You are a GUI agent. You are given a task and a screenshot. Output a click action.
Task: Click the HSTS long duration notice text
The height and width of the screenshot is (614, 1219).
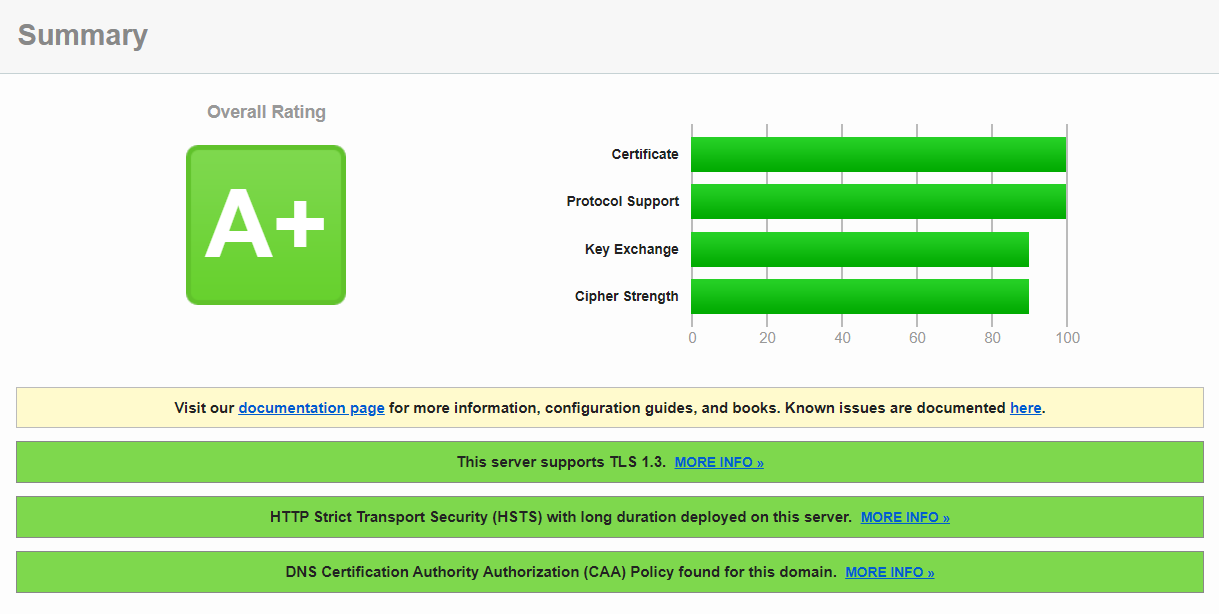click(x=561, y=518)
